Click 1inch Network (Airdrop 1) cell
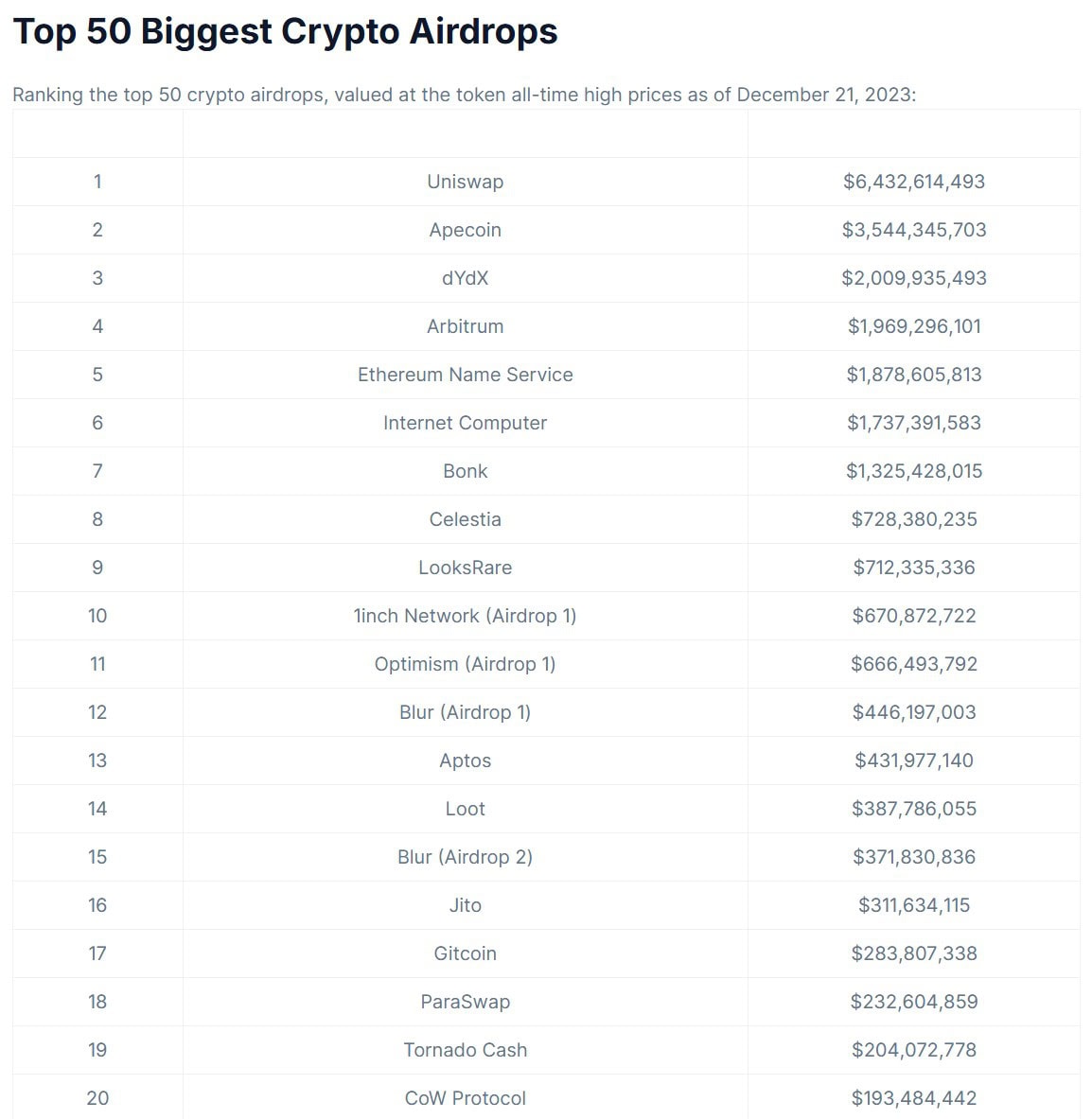Image resolution: width=1092 pixels, height=1119 pixels. tap(465, 616)
